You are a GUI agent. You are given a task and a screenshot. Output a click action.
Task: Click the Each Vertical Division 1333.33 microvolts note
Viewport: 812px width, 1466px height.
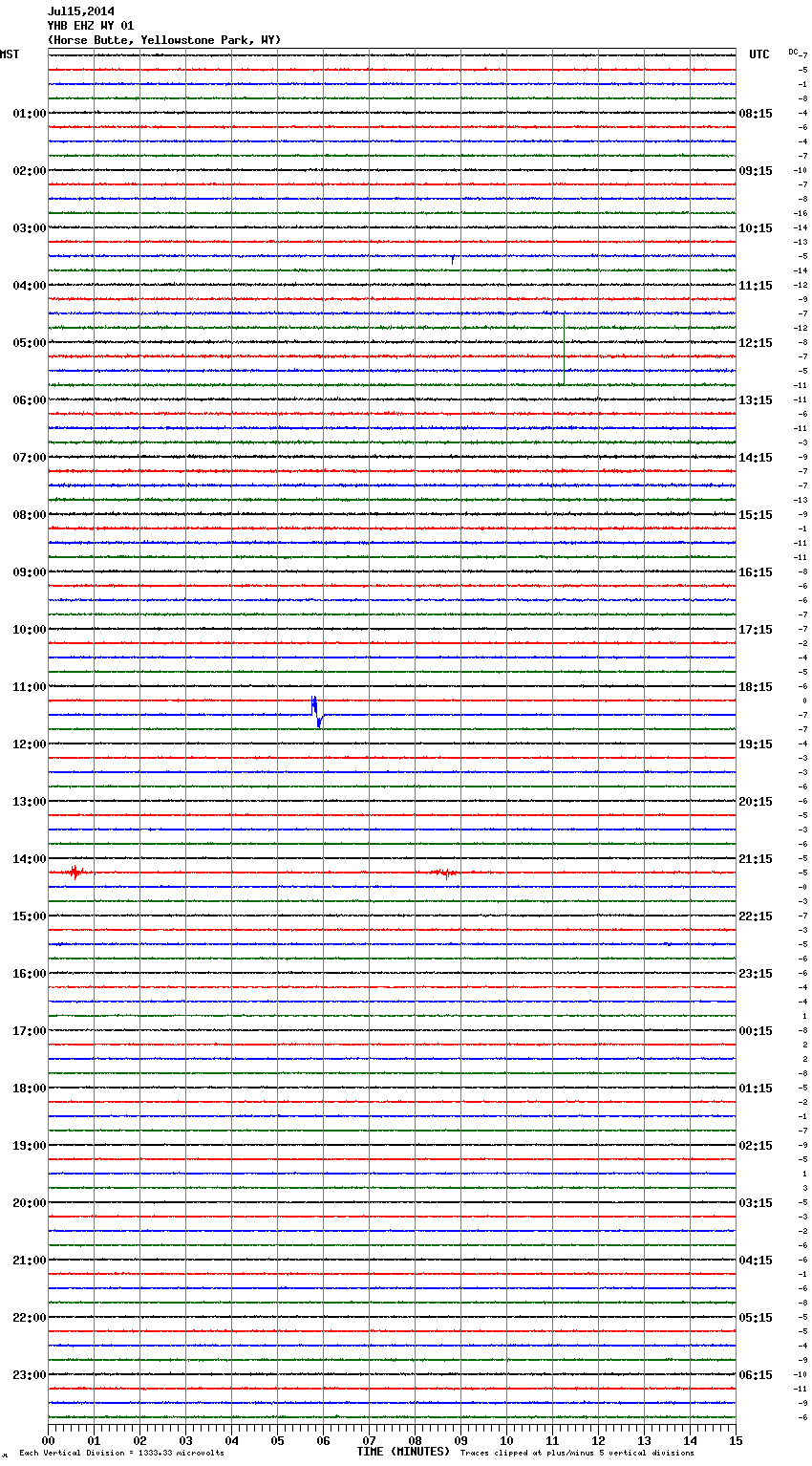[121, 1453]
